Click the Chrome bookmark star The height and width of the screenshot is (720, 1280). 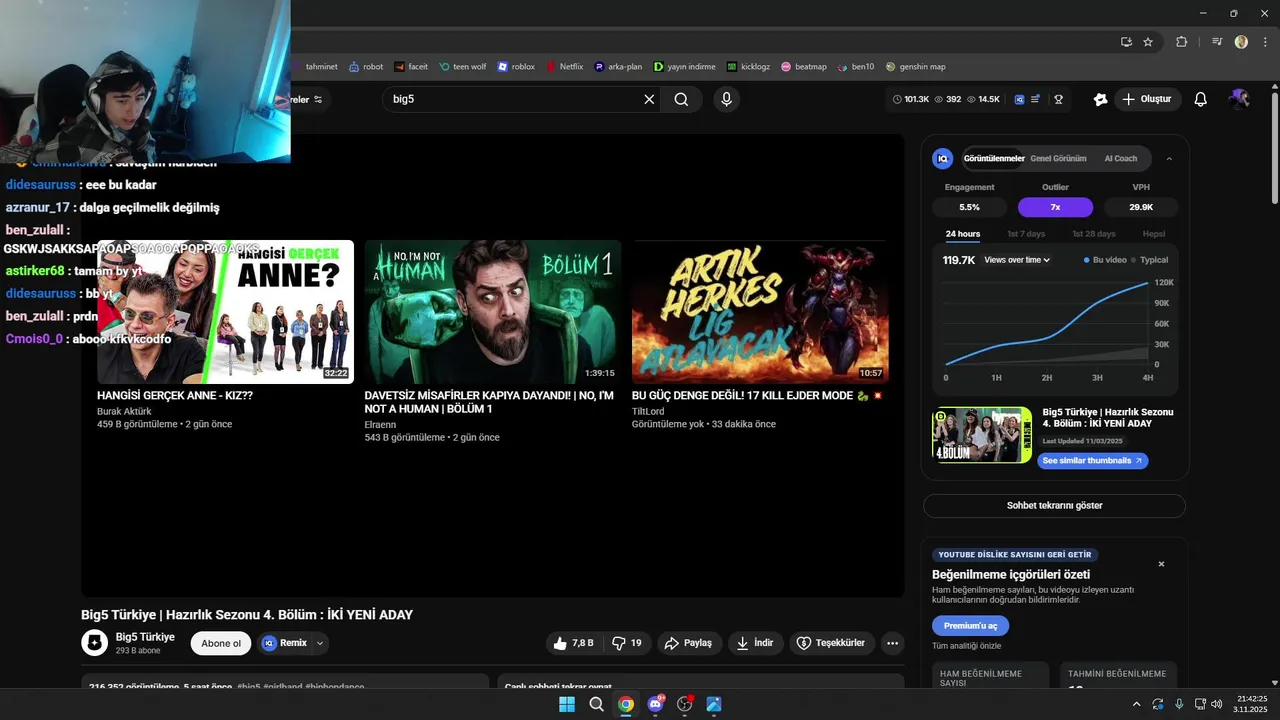(1148, 42)
